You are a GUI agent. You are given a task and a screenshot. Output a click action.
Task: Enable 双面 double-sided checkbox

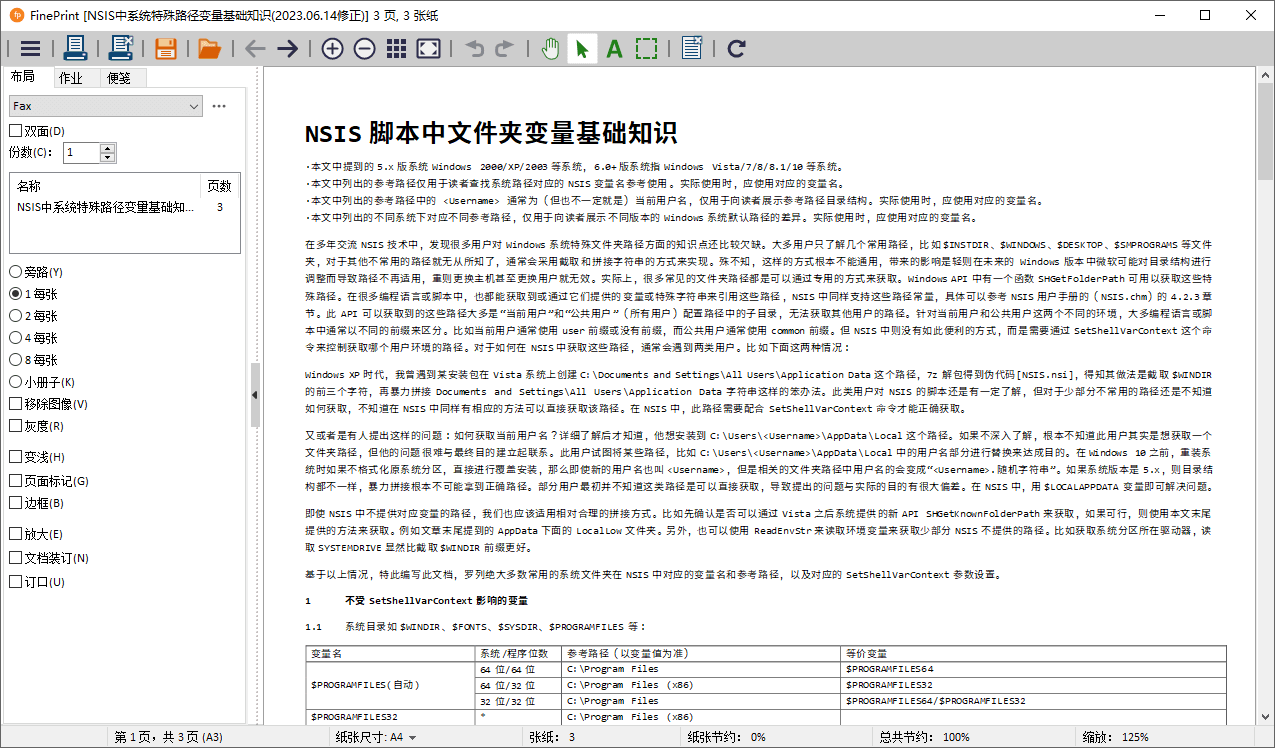point(16,131)
